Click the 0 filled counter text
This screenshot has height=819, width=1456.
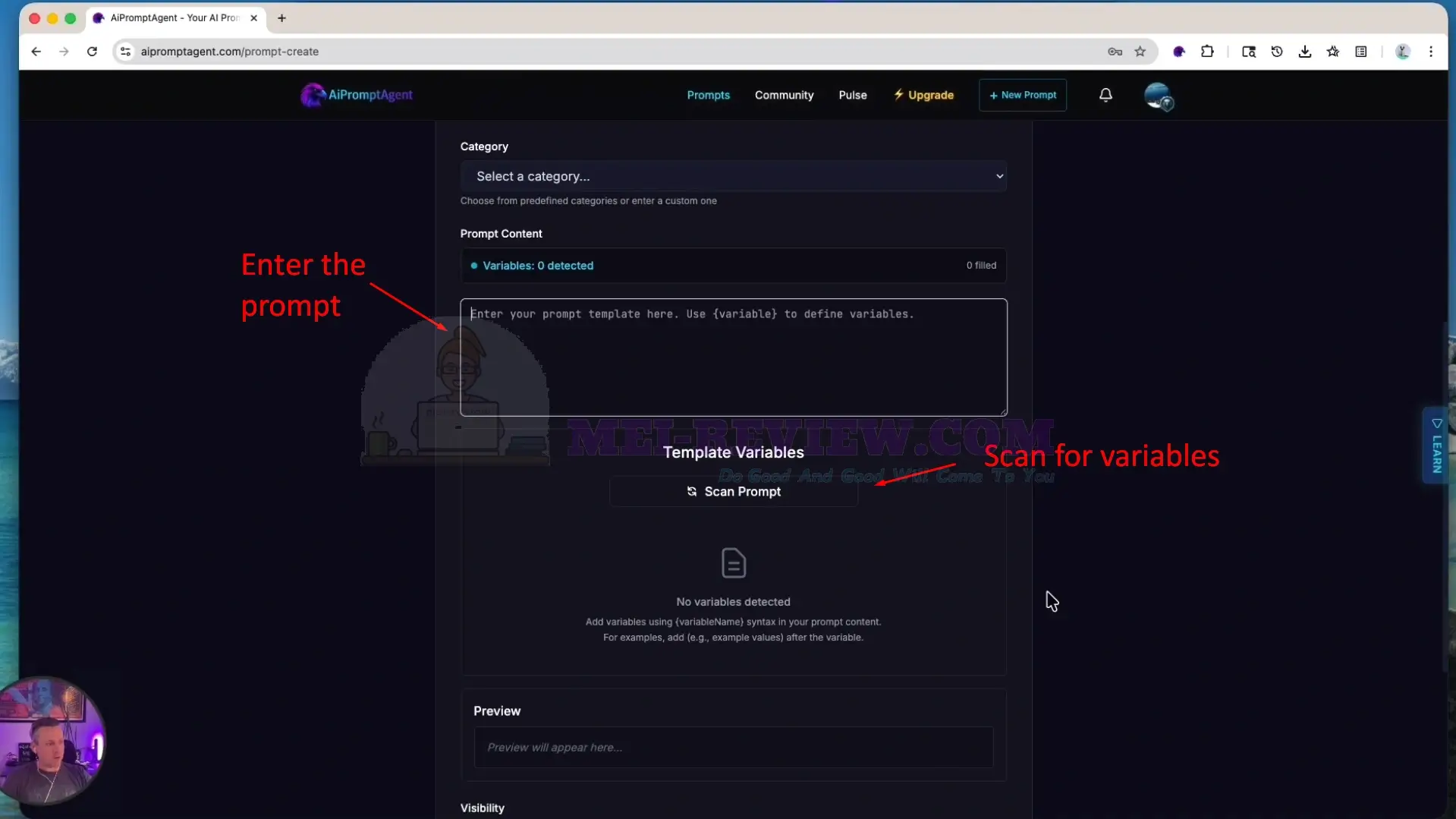981,266
